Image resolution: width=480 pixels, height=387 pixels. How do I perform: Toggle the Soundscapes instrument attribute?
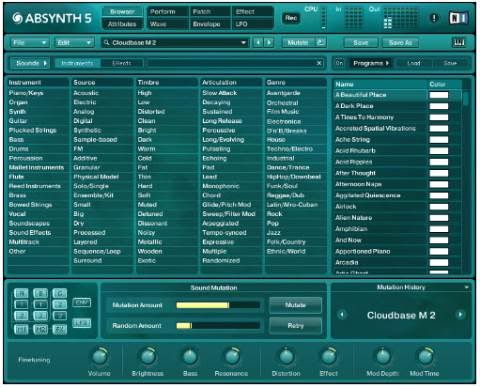(29, 223)
